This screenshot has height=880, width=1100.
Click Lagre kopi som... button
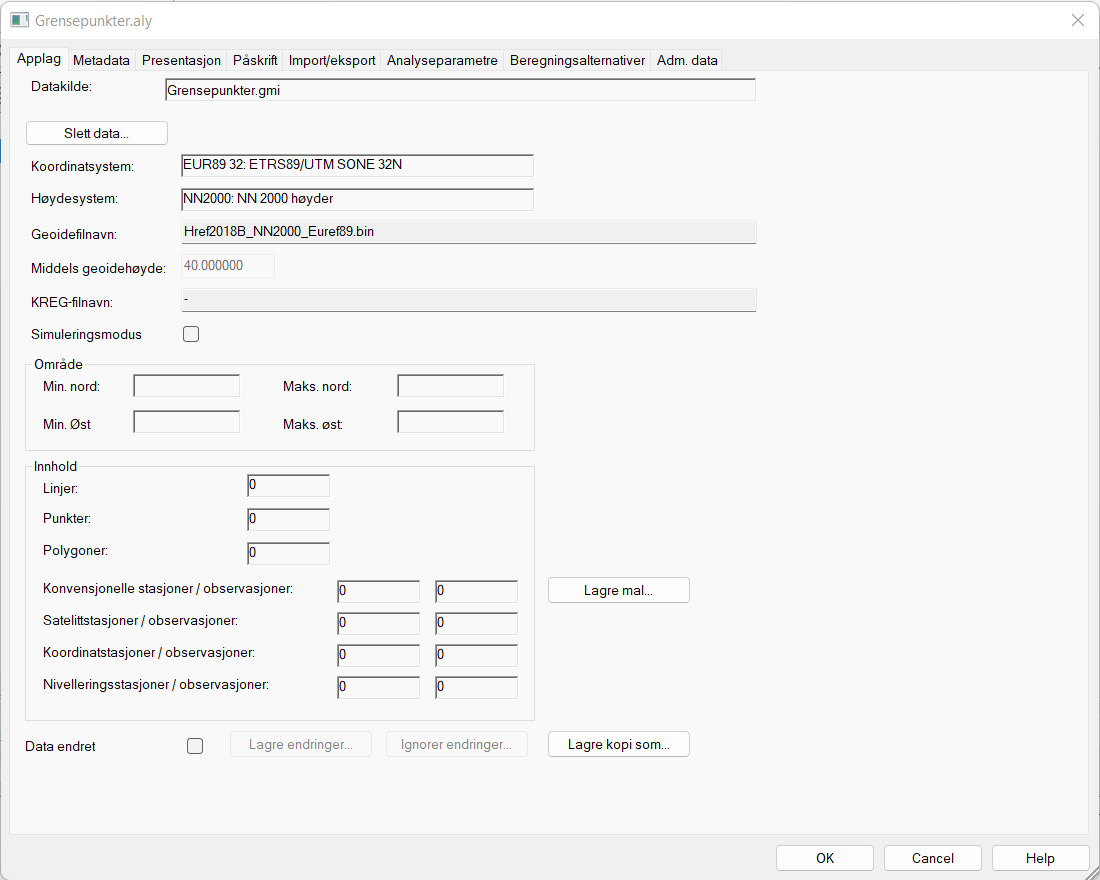[618, 744]
